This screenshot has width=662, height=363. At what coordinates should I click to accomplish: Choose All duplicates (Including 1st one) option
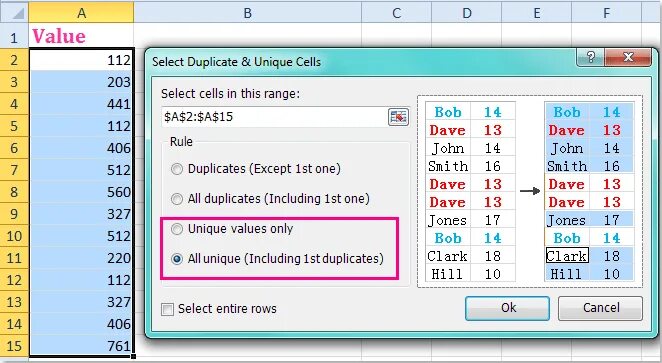177,199
